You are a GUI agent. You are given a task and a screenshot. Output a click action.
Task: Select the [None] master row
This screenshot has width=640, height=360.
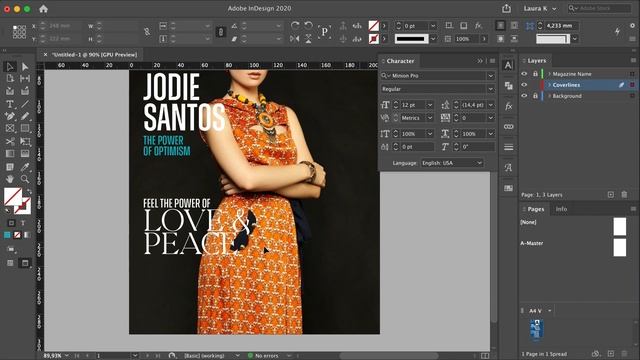573,227
